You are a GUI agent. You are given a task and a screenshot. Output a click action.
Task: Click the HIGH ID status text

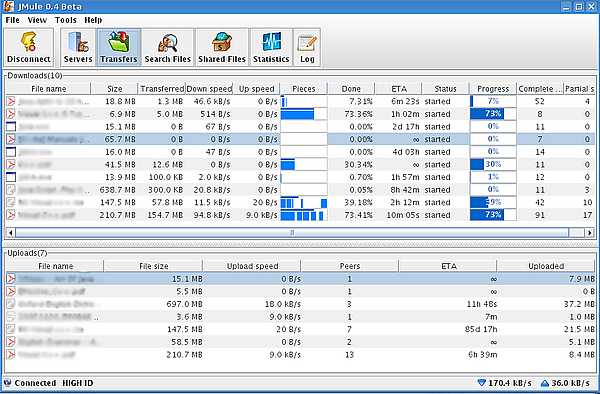tap(78, 383)
